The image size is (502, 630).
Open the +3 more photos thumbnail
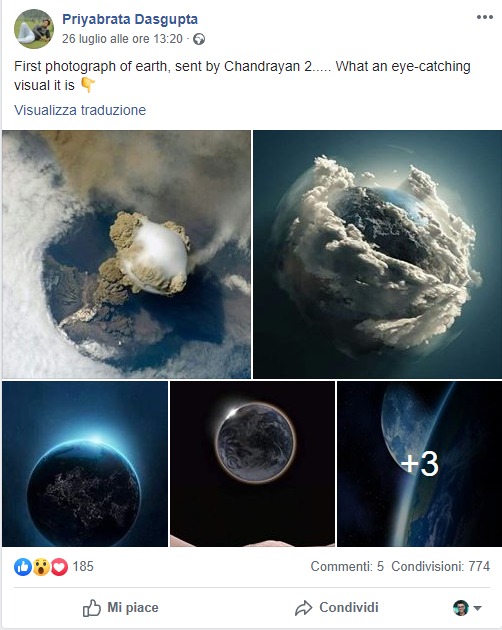pos(419,464)
